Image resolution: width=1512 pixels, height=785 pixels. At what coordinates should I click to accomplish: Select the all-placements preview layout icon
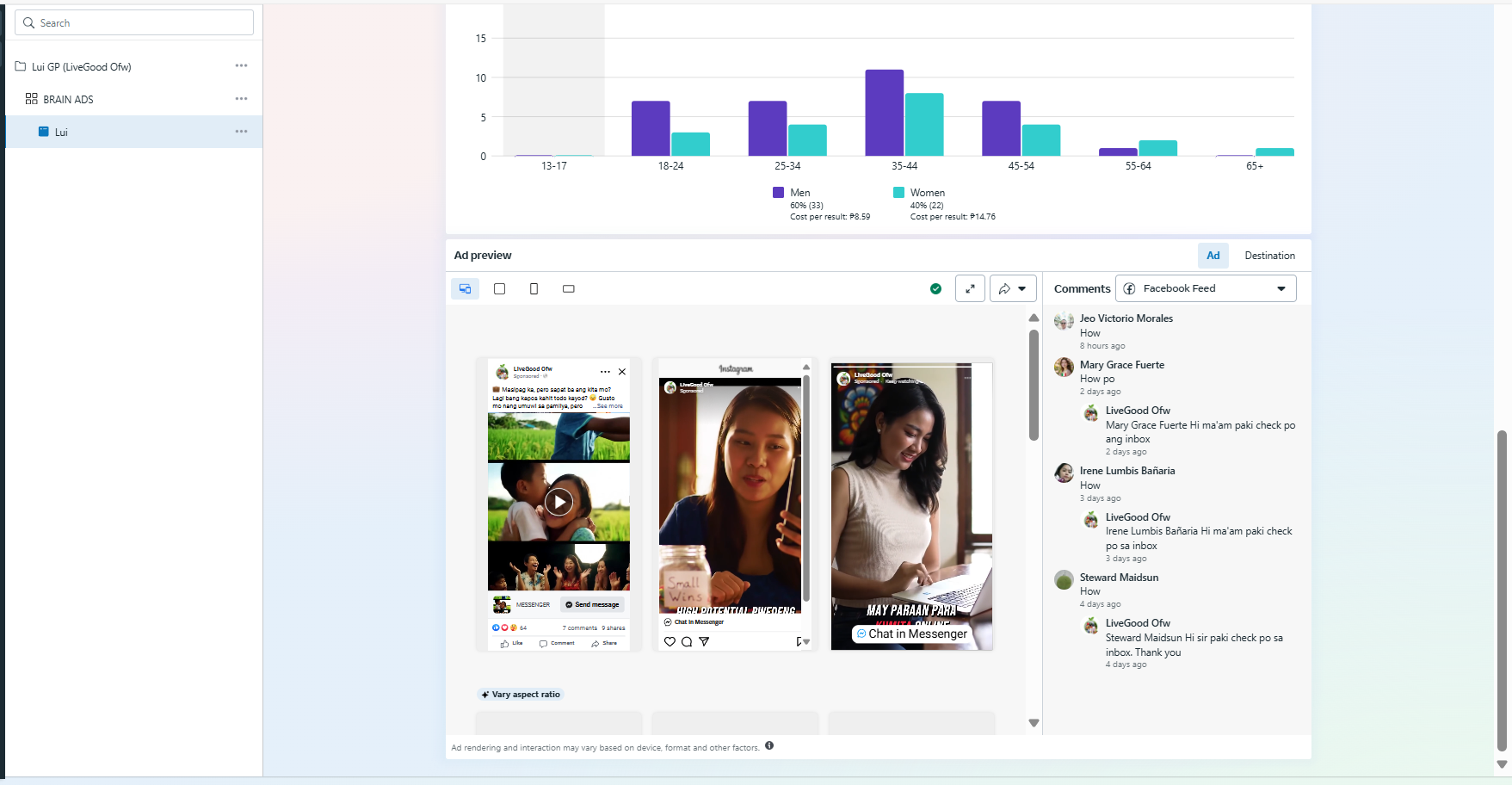465,289
